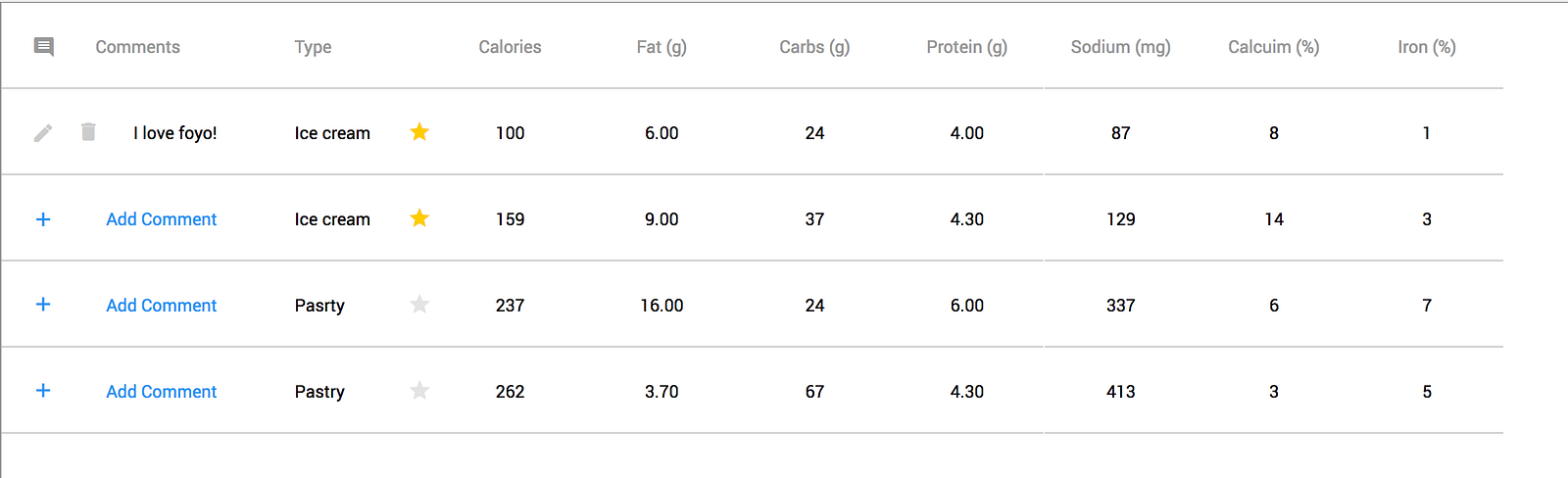Click the comment bubble icon in header
Screen dimensions: 1568x478
point(43,47)
